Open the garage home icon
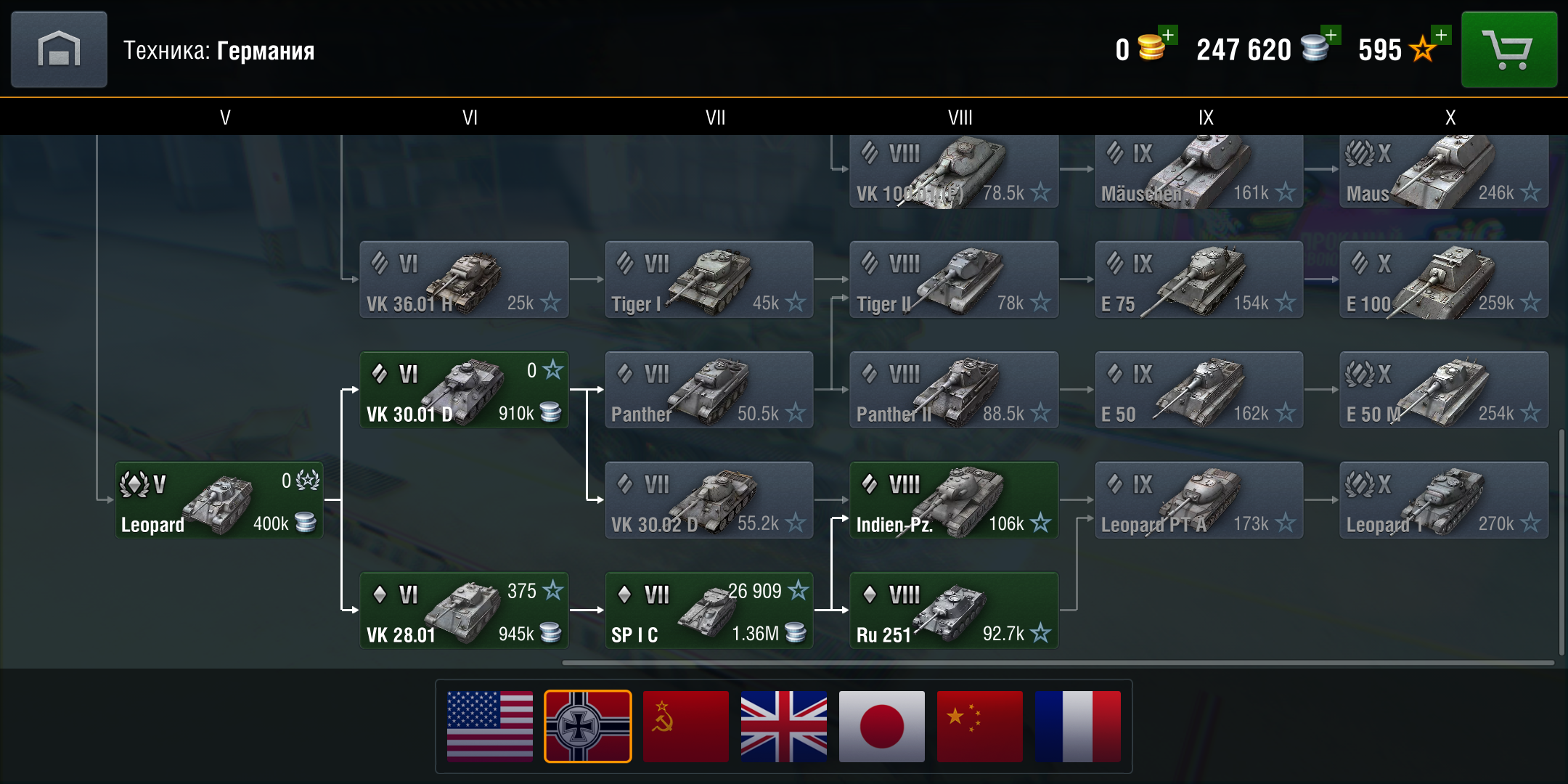This screenshot has width=1568, height=784. 59,49
